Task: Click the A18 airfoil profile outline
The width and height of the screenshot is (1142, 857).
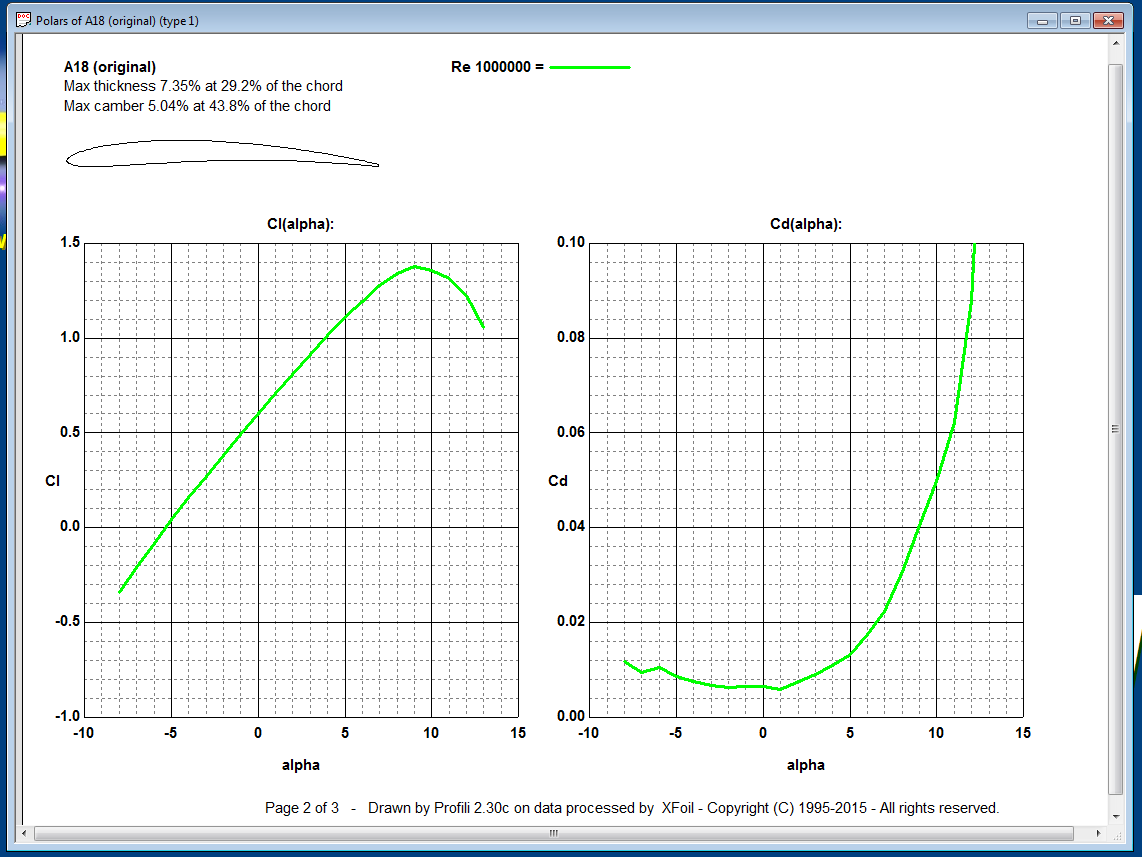Action: point(222,154)
